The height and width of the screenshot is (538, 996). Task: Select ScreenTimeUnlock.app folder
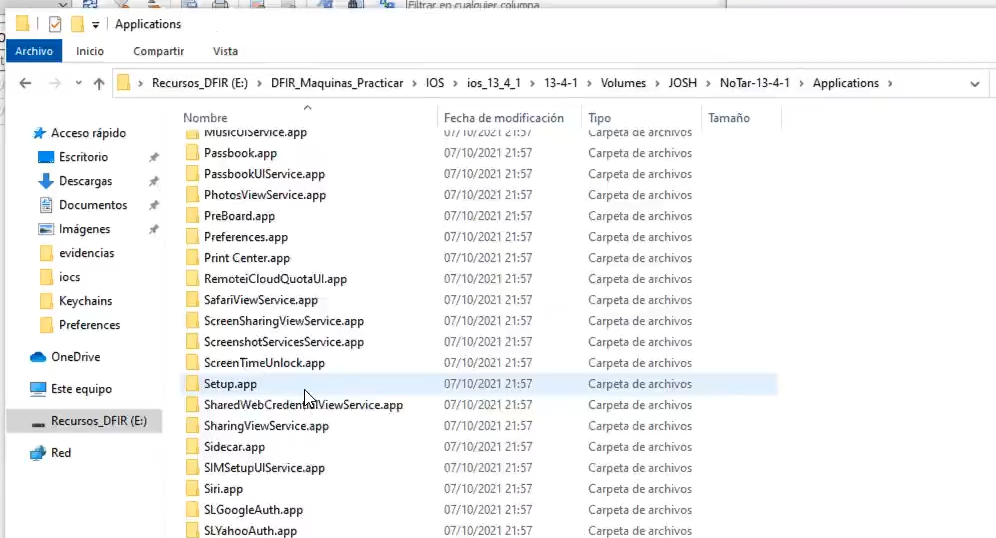(x=264, y=363)
